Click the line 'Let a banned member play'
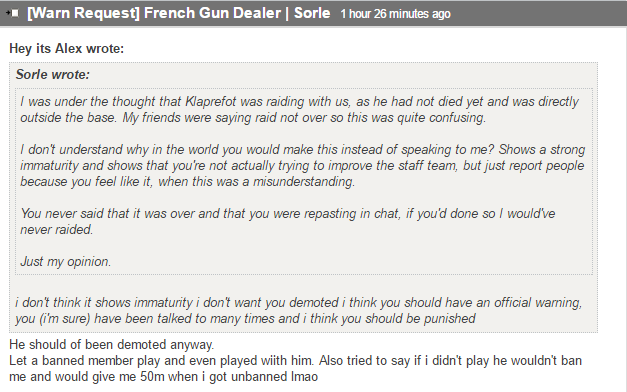Viewport: 627px width, 392px height. [x=295, y=360]
